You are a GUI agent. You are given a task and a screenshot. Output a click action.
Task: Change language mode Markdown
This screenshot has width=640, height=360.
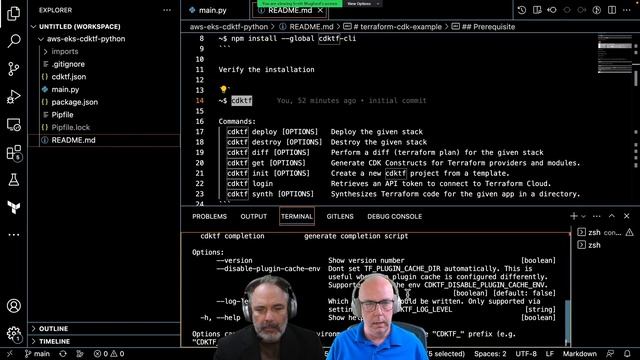pyautogui.click(x=579, y=354)
